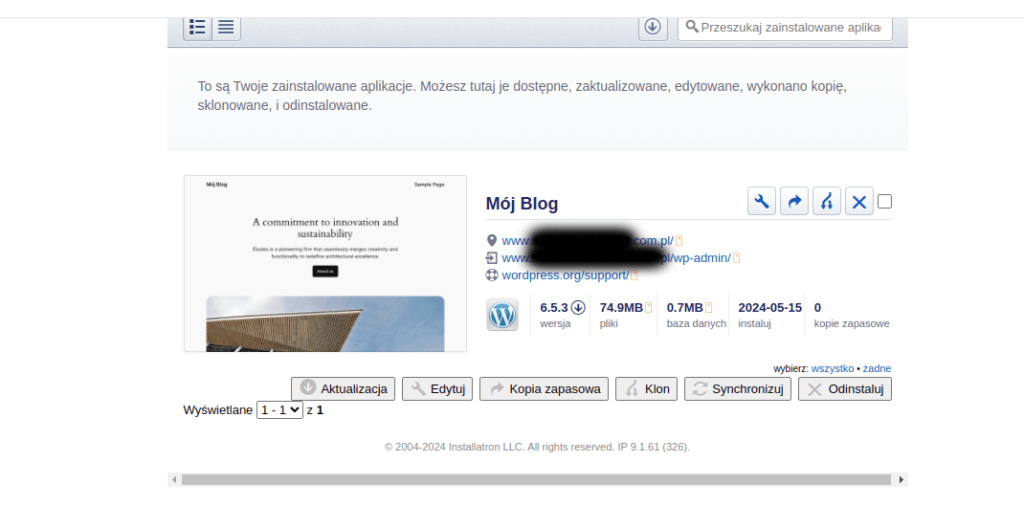Viewport: 1024px width, 506px height.
Task: Click the download updates icon beside the search box
Action: tap(653, 27)
